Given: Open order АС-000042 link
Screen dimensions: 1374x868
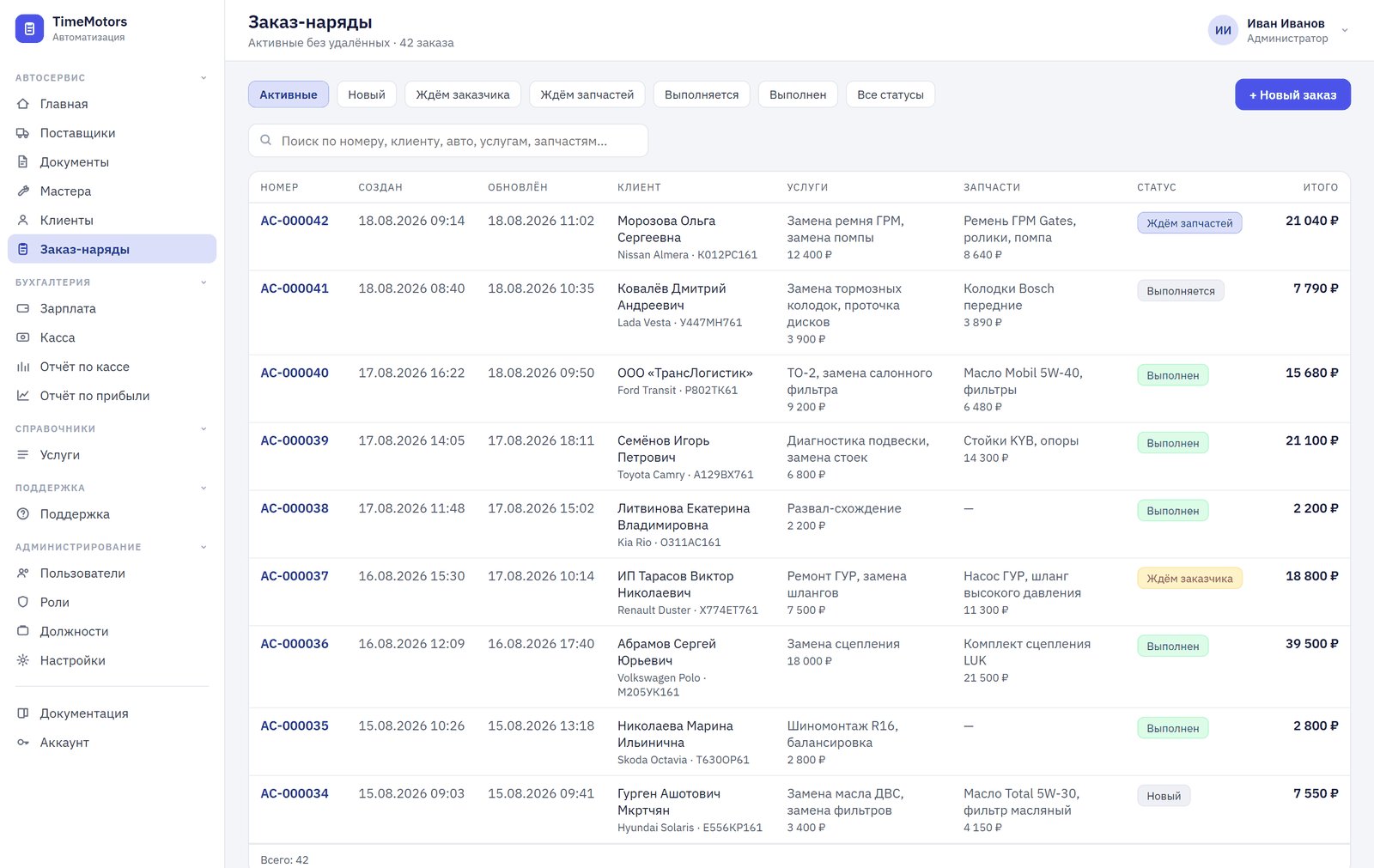Looking at the screenshot, I should coord(295,221).
